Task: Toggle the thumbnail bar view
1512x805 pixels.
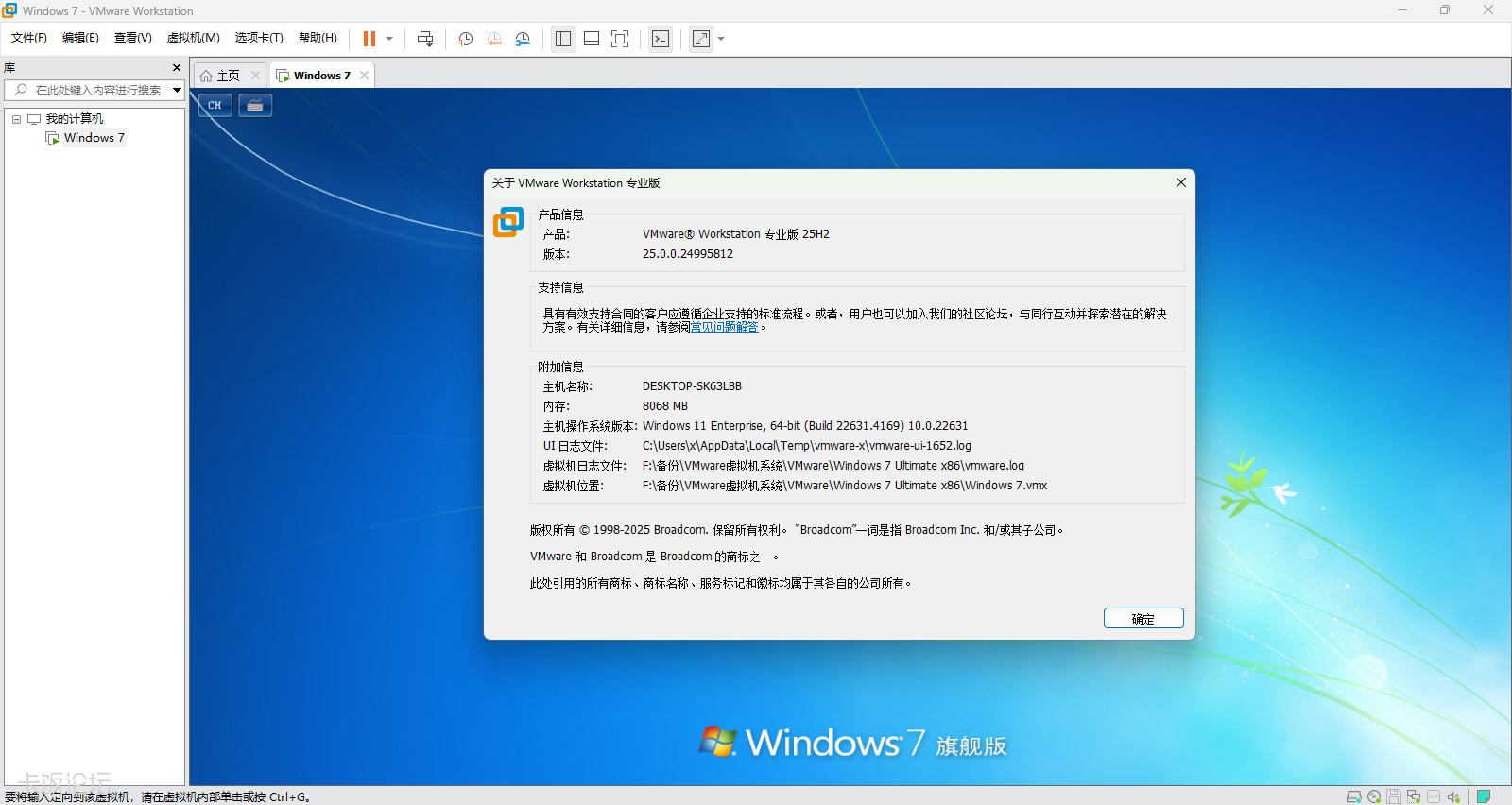Action: tap(592, 39)
